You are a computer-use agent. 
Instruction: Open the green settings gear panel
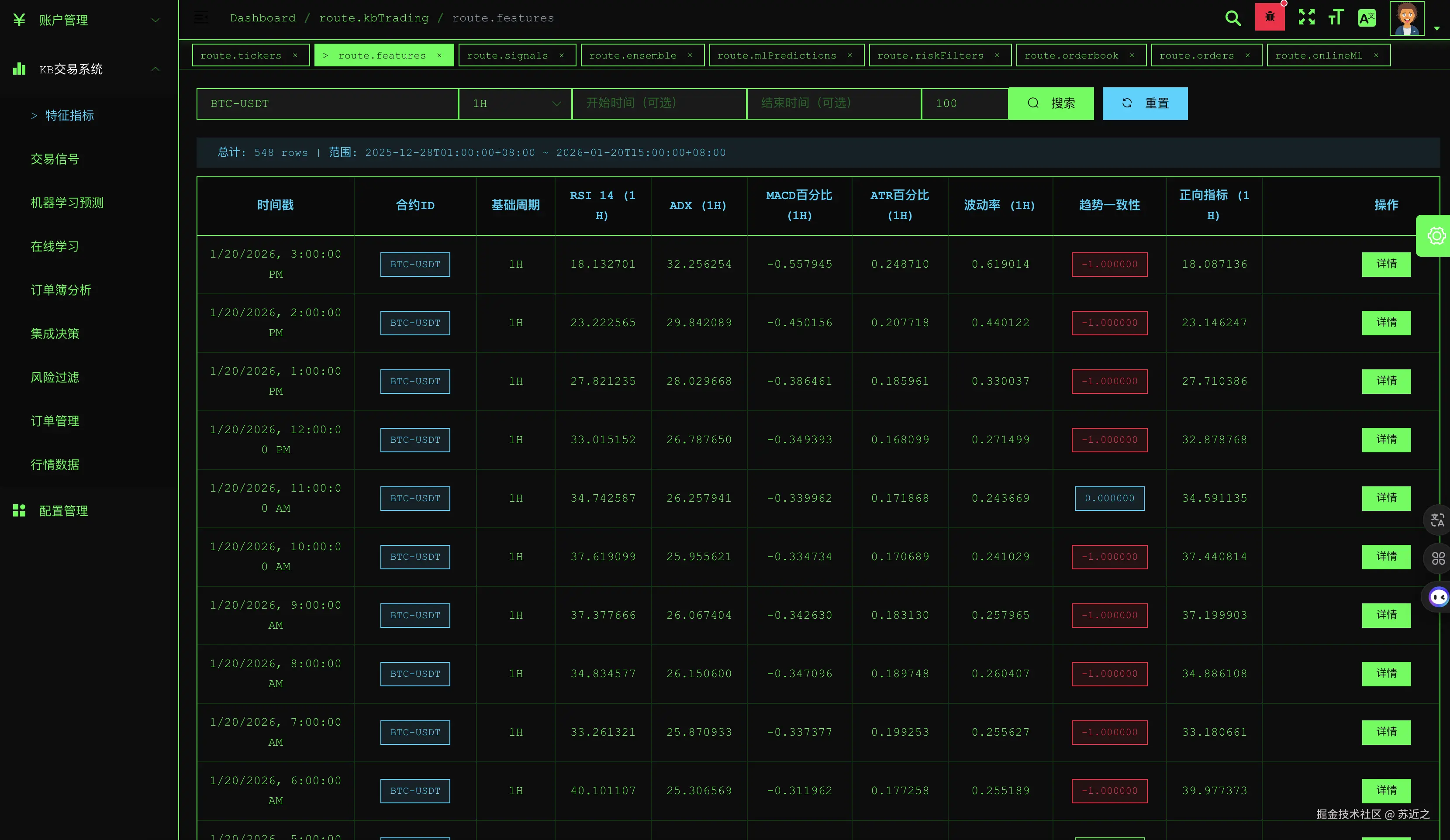[1436, 236]
